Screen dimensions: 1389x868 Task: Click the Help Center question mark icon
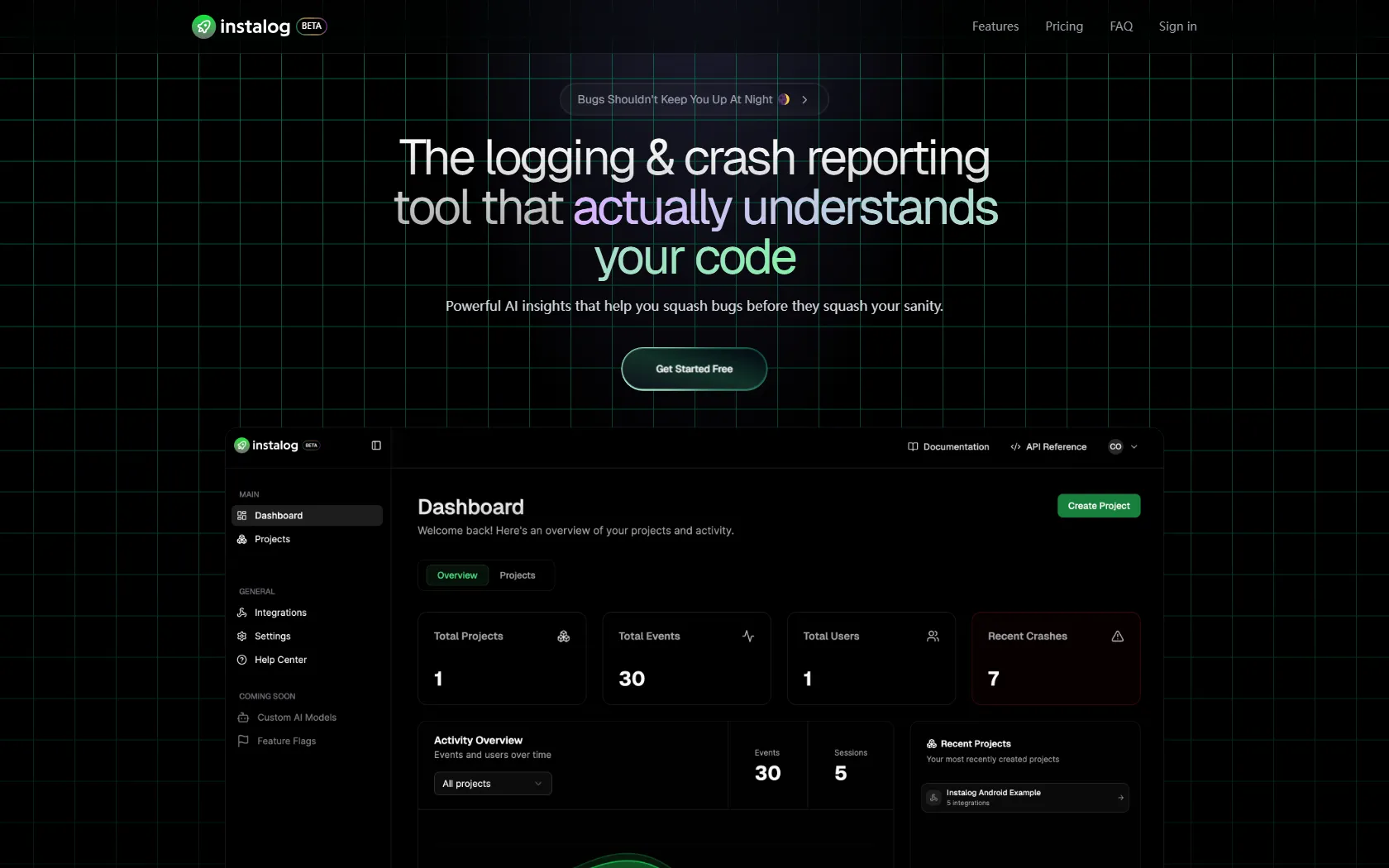(x=242, y=660)
